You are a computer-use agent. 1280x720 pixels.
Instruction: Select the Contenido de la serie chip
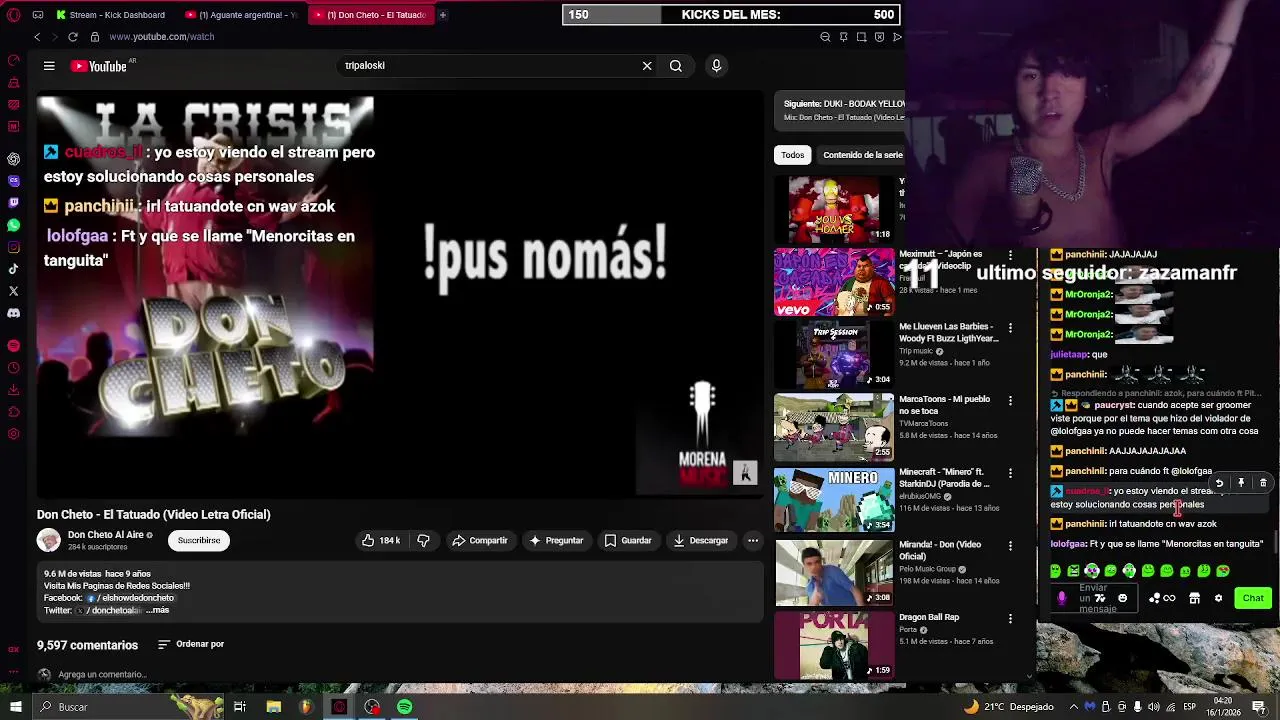tap(862, 155)
